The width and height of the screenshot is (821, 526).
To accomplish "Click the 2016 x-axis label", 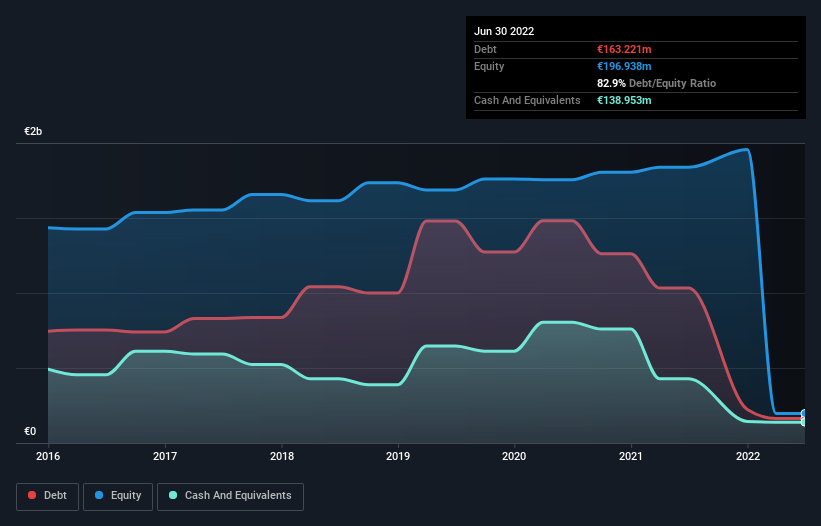I will (48, 456).
